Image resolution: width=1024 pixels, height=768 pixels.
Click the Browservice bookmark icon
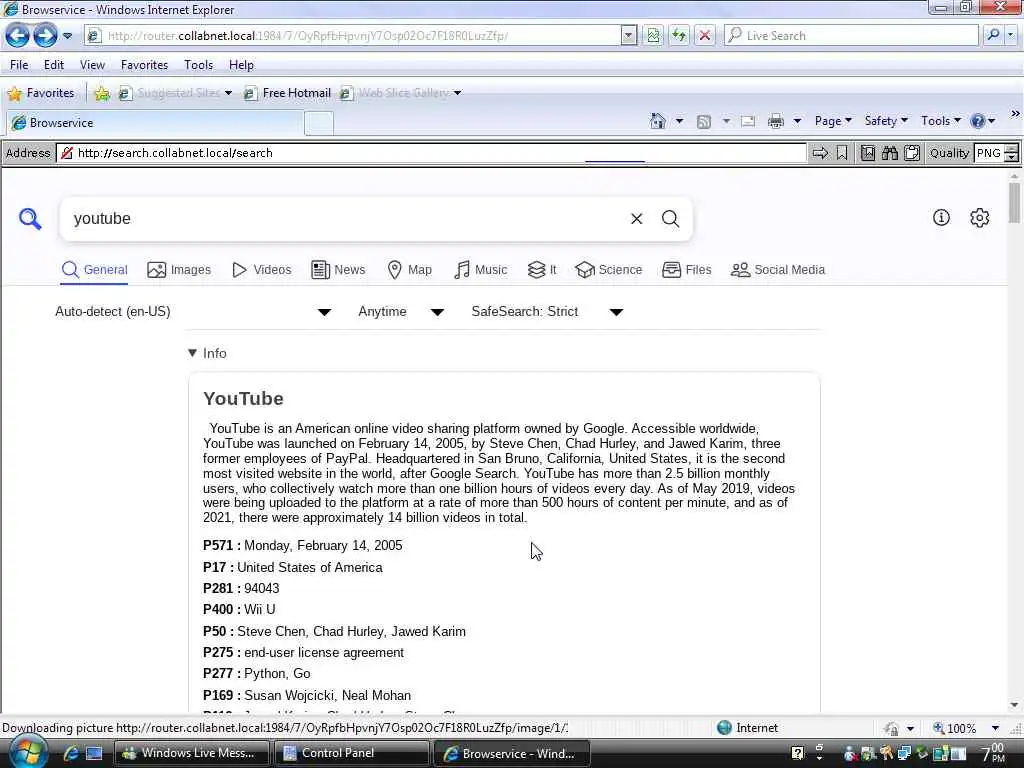click(x=842, y=153)
